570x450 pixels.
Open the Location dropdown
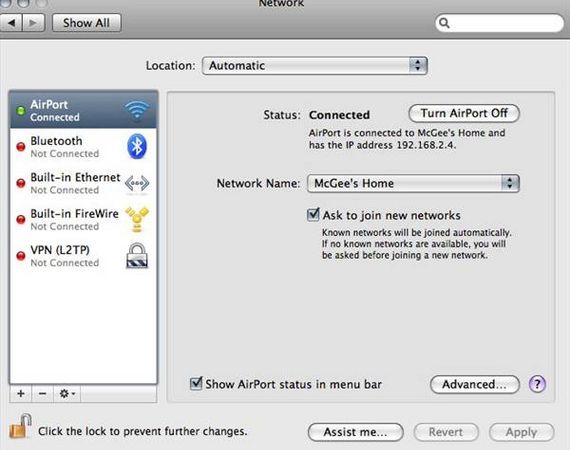314,66
